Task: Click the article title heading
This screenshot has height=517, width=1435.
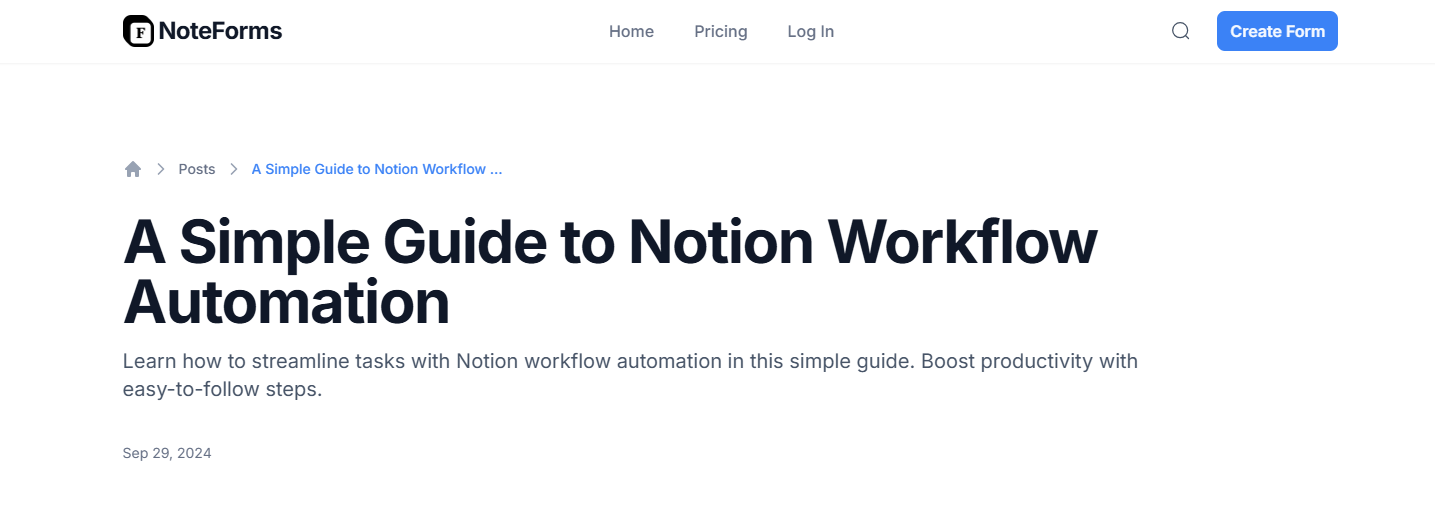Action: (x=610, y=271)
